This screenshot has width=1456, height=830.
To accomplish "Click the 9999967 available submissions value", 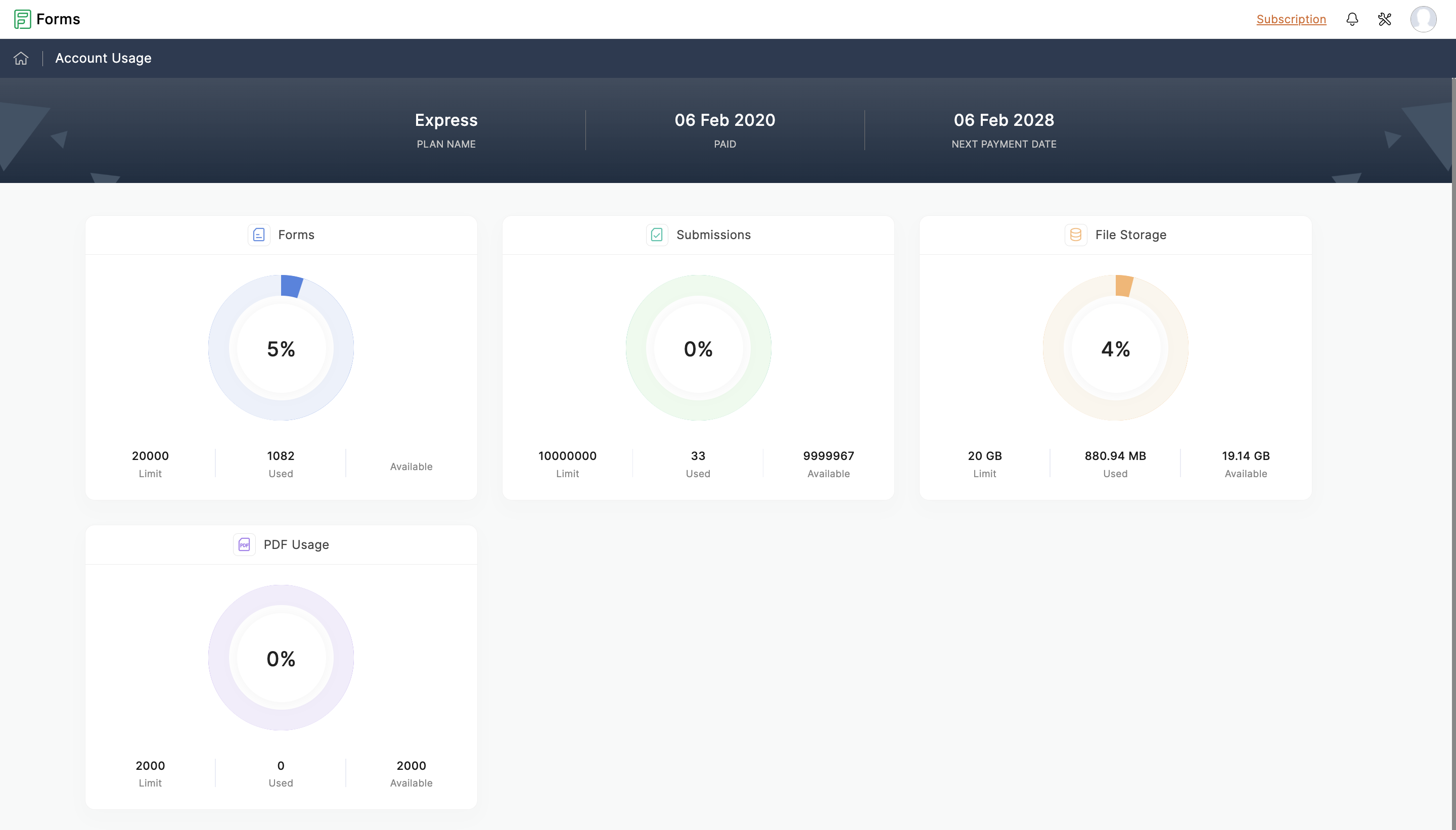I will point(829,456).
